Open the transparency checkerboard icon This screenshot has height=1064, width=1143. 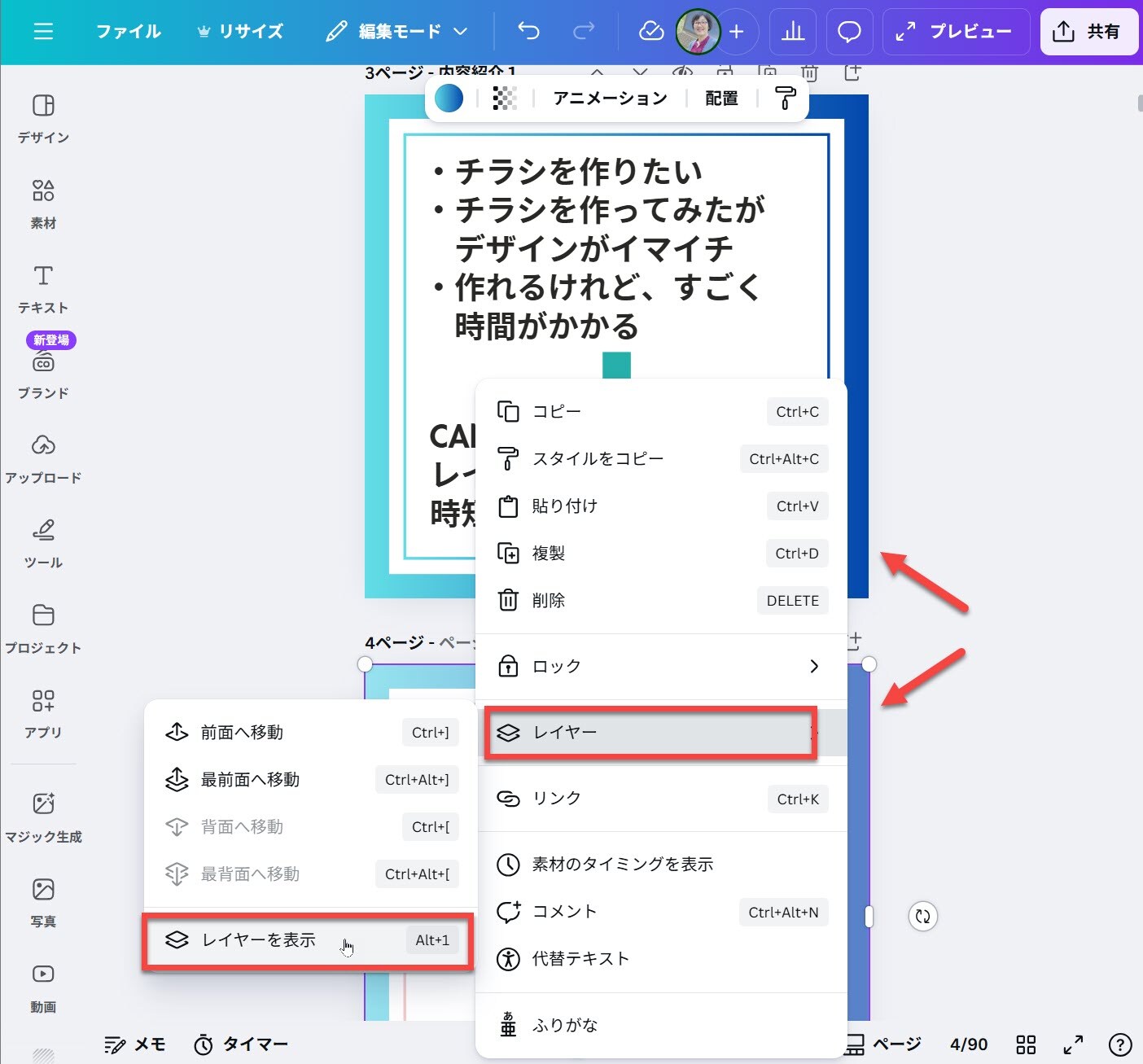[x=505, y=99]
